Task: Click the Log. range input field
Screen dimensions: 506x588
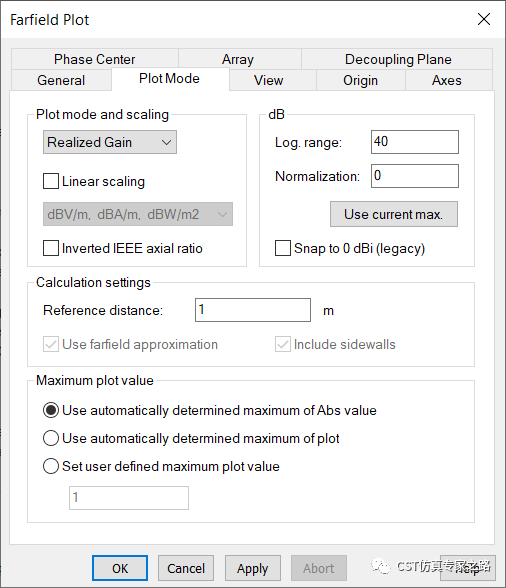Action: [x=415, y=142]
